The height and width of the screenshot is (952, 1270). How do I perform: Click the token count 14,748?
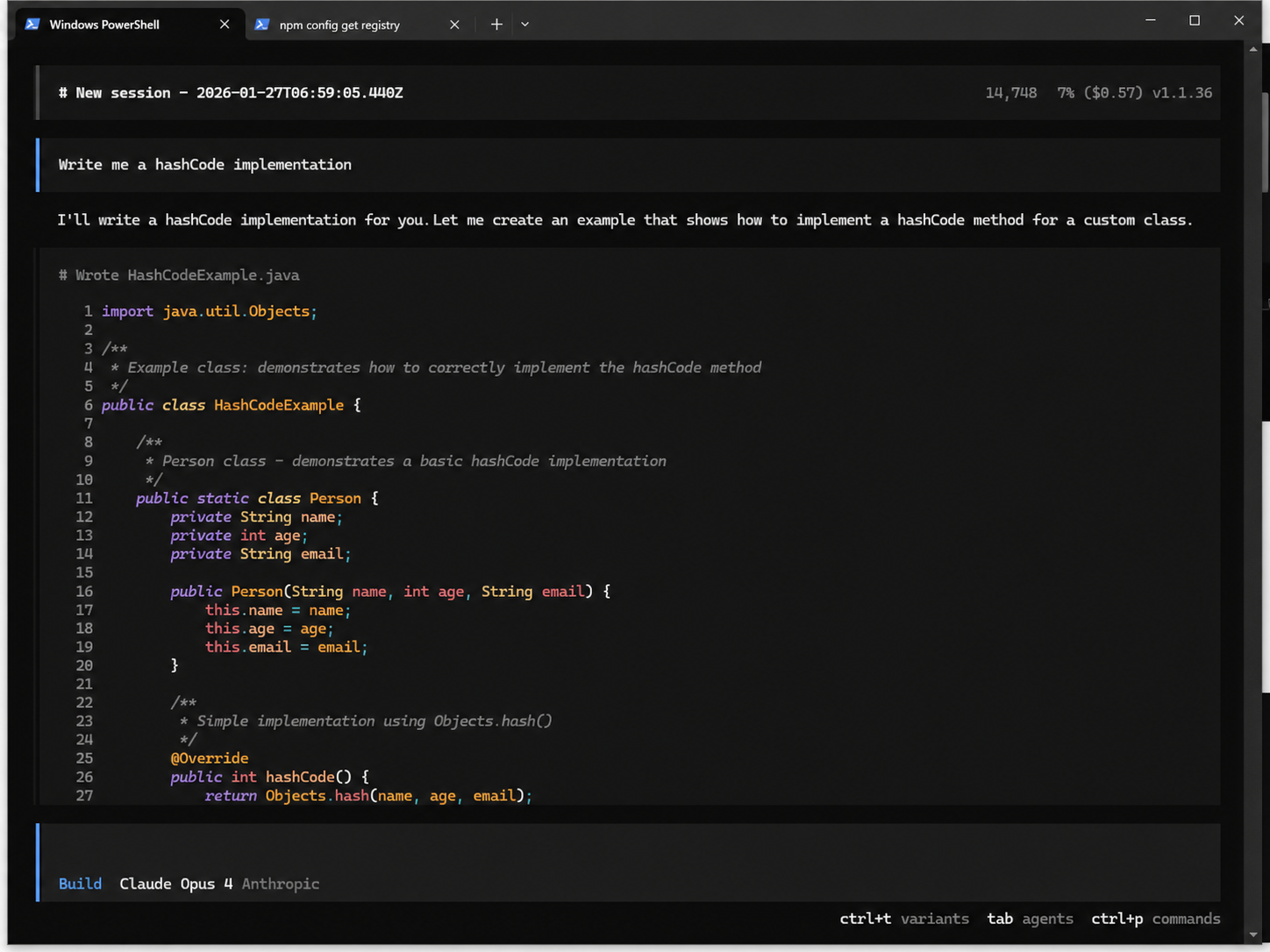(x=1010, y=93)
